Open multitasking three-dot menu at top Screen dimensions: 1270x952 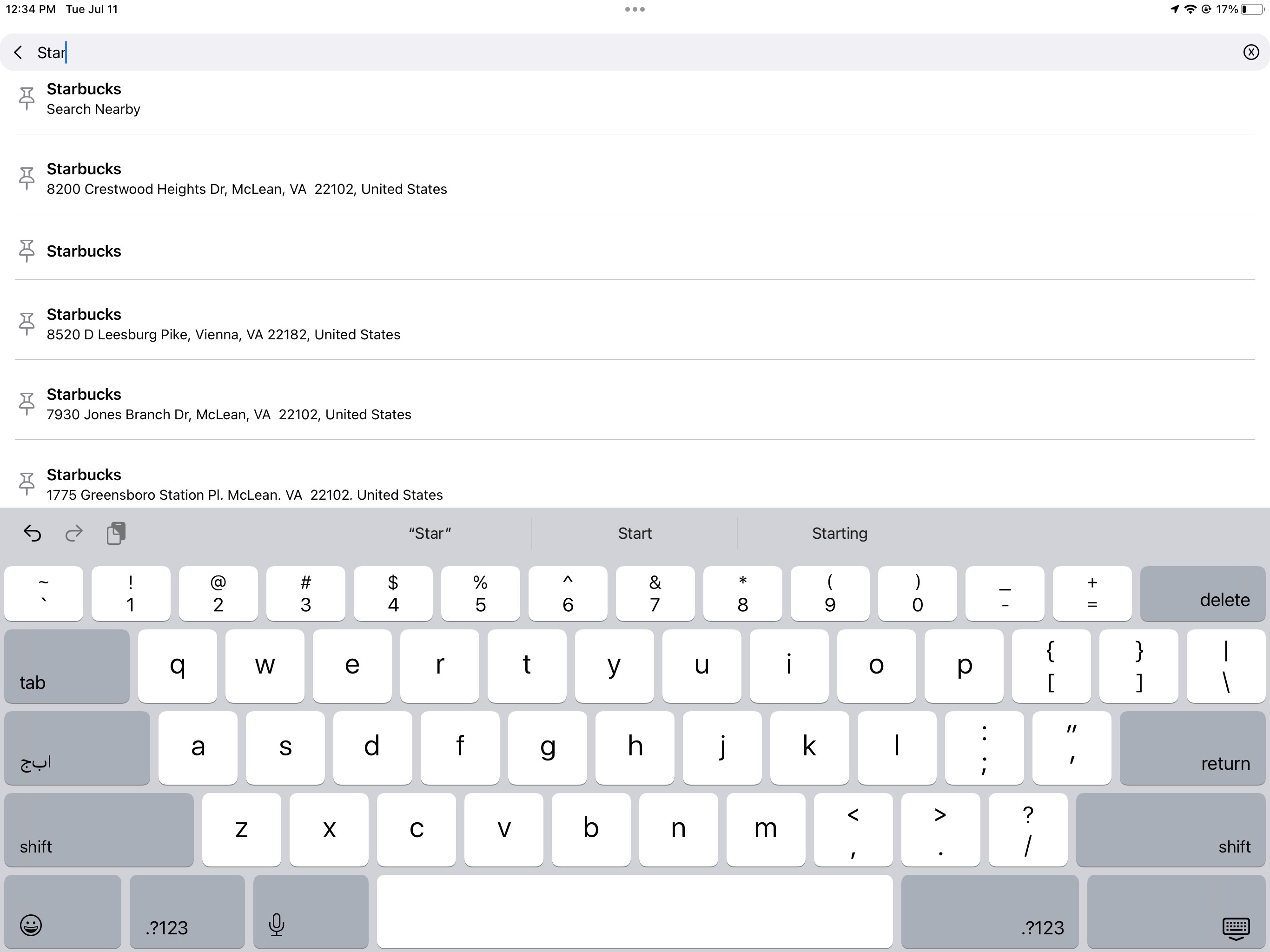click(x=635, y=9)
